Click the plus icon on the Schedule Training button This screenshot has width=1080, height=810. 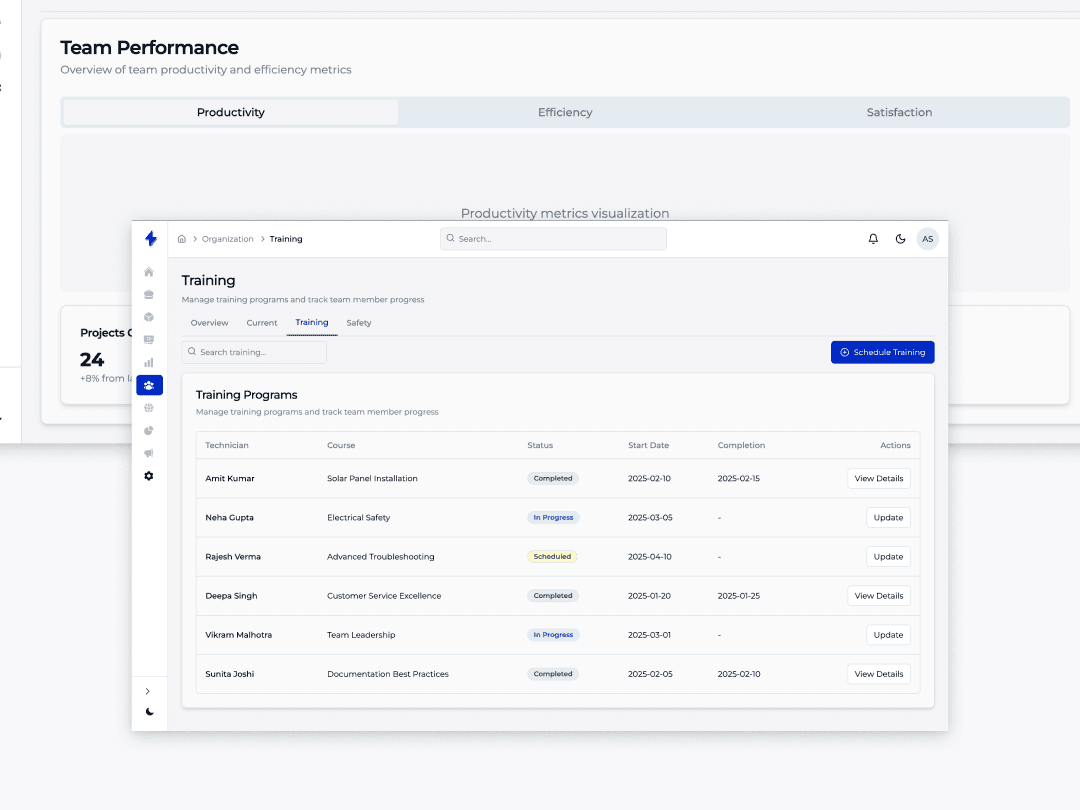coord(844,352)
